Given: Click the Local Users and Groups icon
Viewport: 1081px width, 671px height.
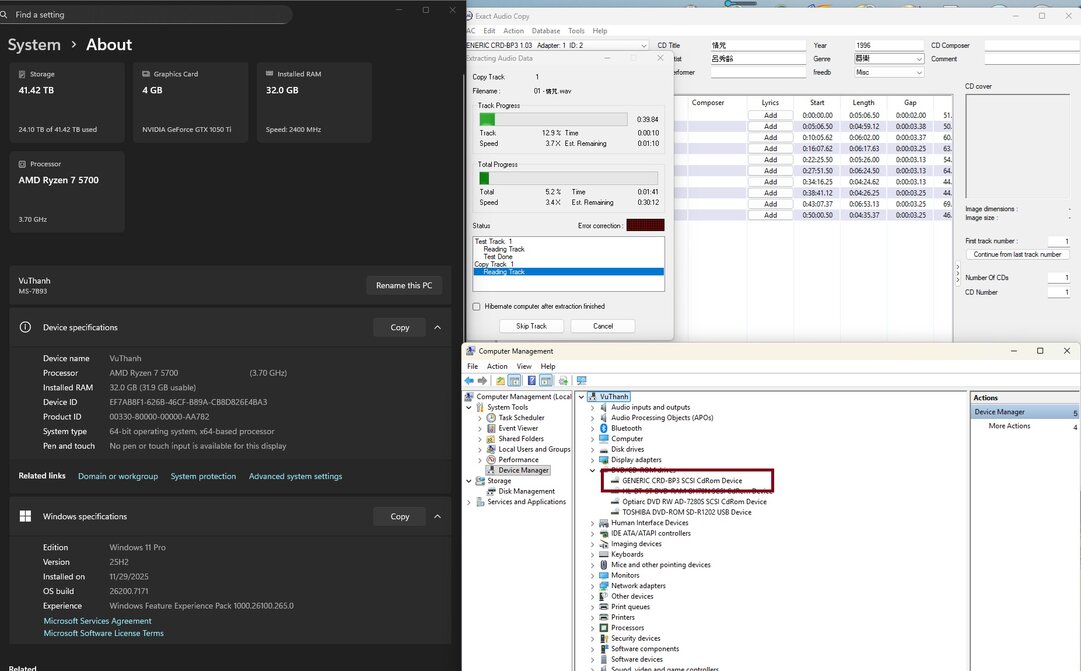Looking at the screenshot, I should 491,449.
